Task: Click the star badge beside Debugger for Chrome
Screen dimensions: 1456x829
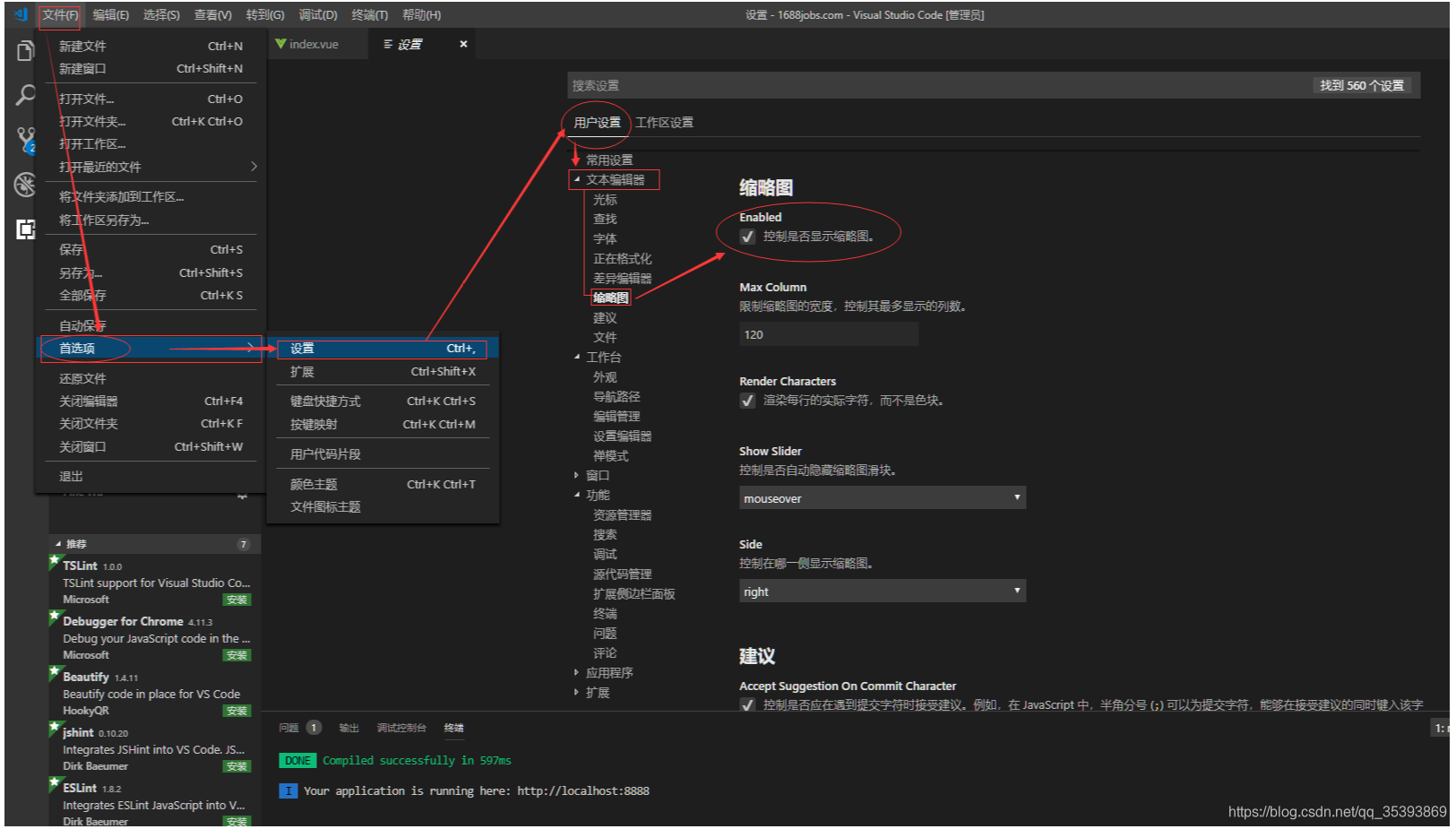Action: (55, 617)
